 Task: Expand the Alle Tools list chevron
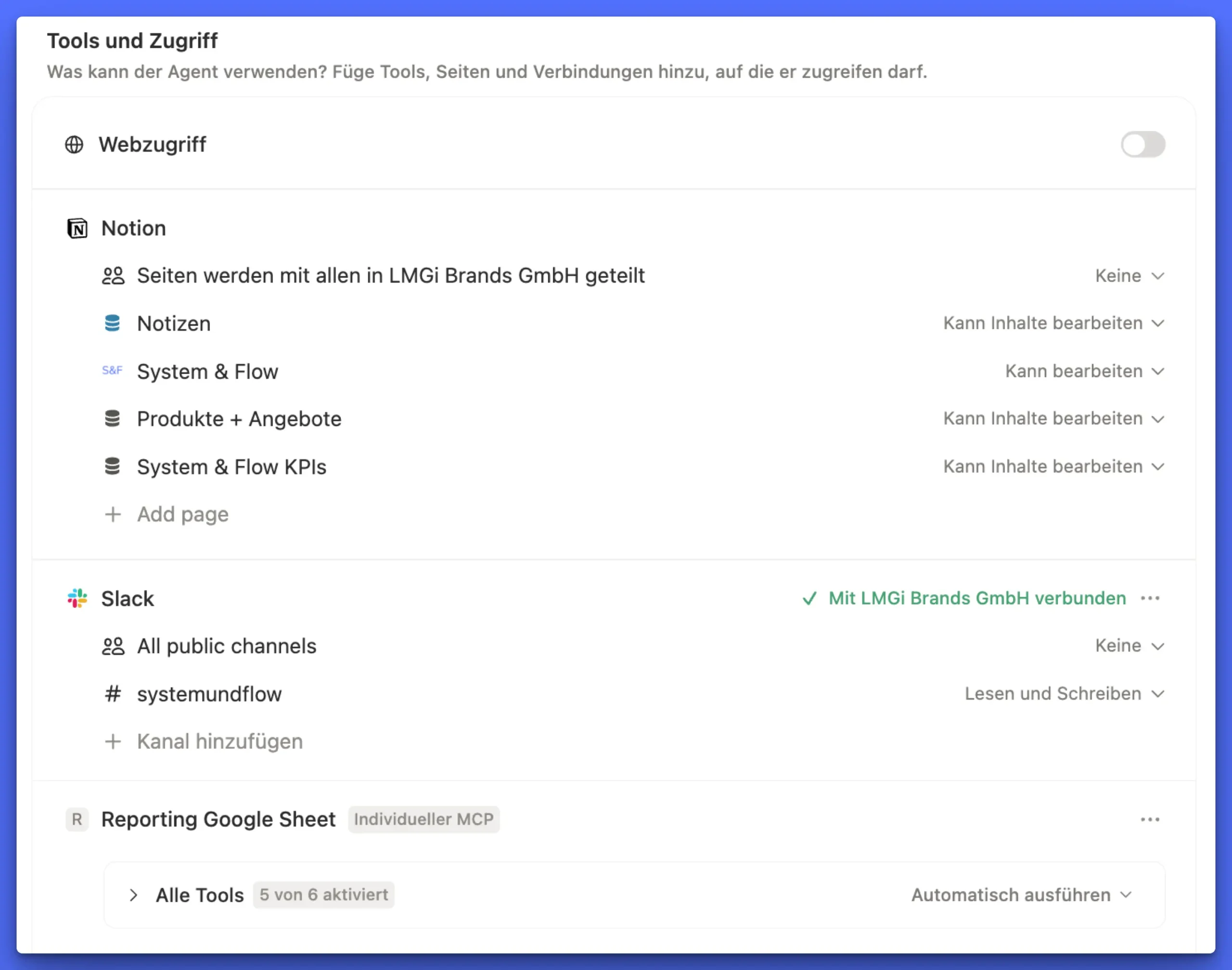click(x=133, y=895)
